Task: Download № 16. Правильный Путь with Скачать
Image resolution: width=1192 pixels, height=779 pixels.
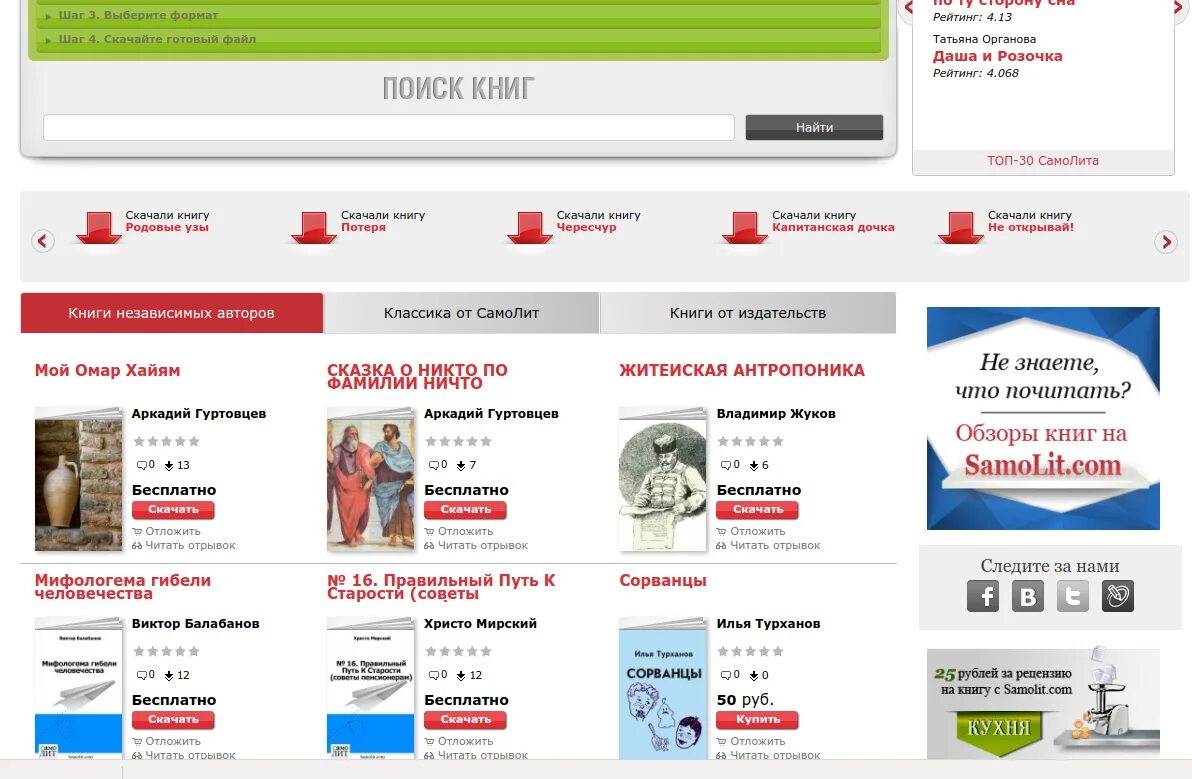Action: [465, 719]
